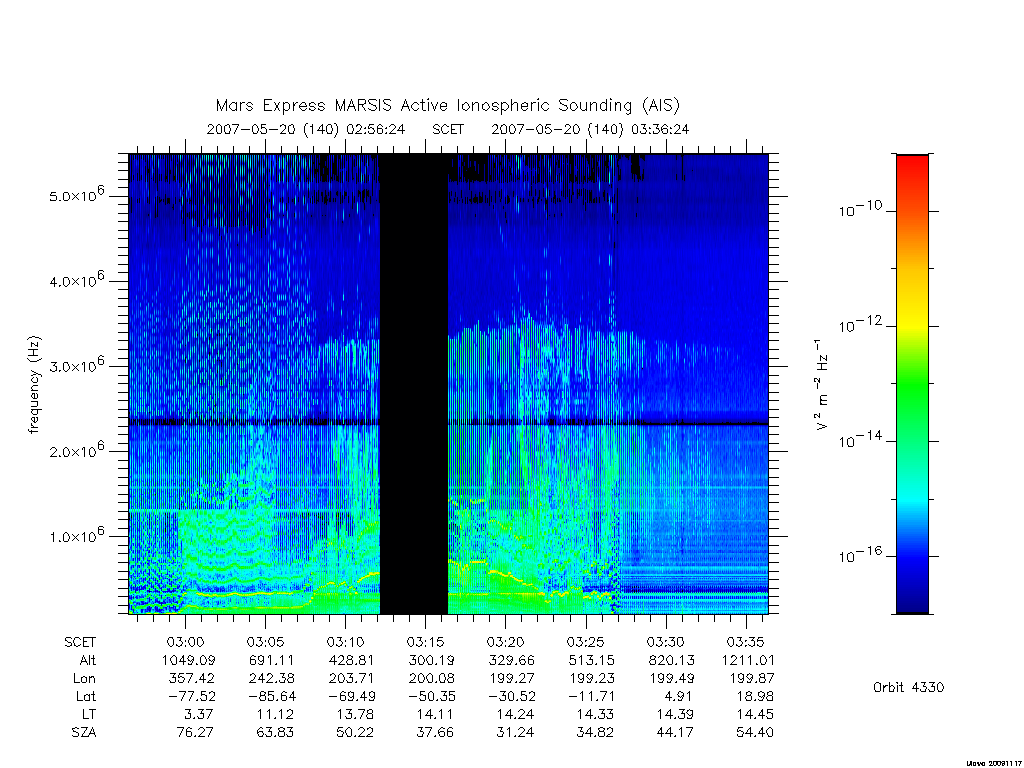Viewport: 1024px width, 768px height.
Task: Click the green middle of the color bar
Action: pyautogui.click(x=912, y=385)
